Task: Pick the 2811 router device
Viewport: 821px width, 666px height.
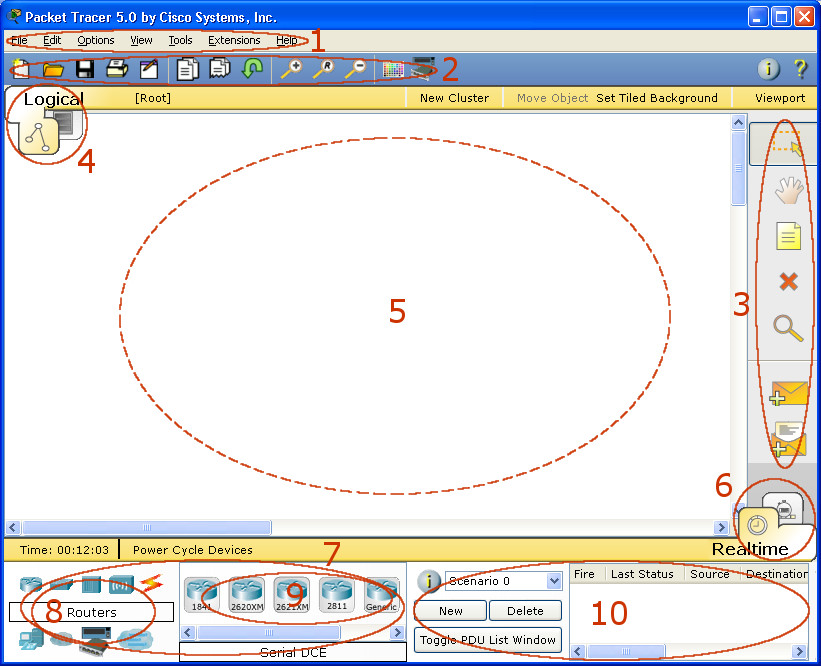Action: click(337, 595)
